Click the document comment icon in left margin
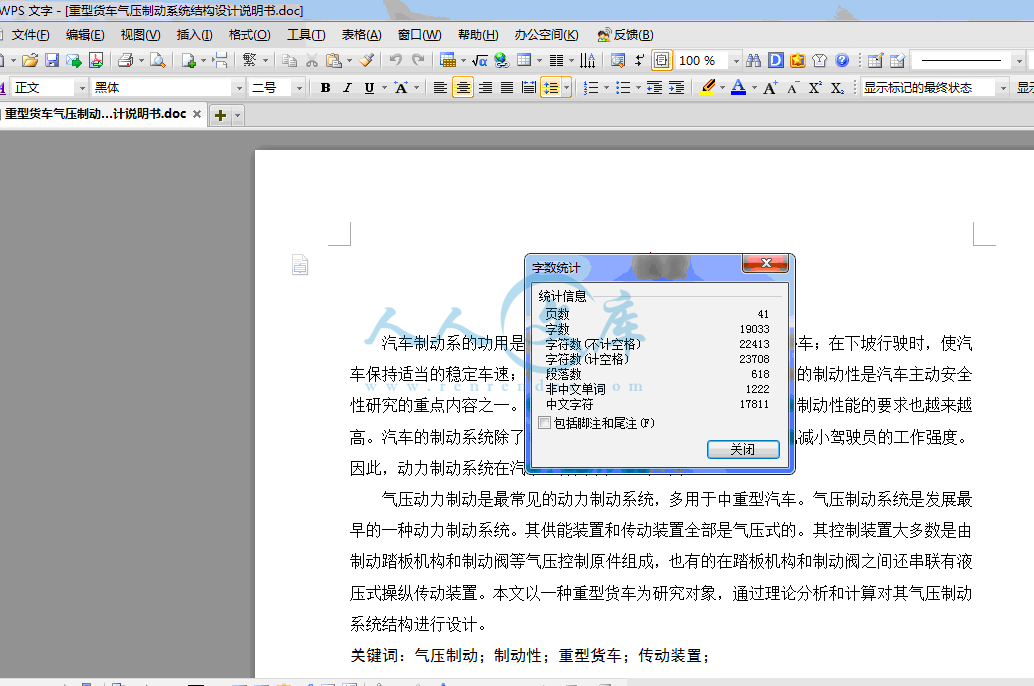Viewport: 1034px width, 686px height. (x=300, y=265)
